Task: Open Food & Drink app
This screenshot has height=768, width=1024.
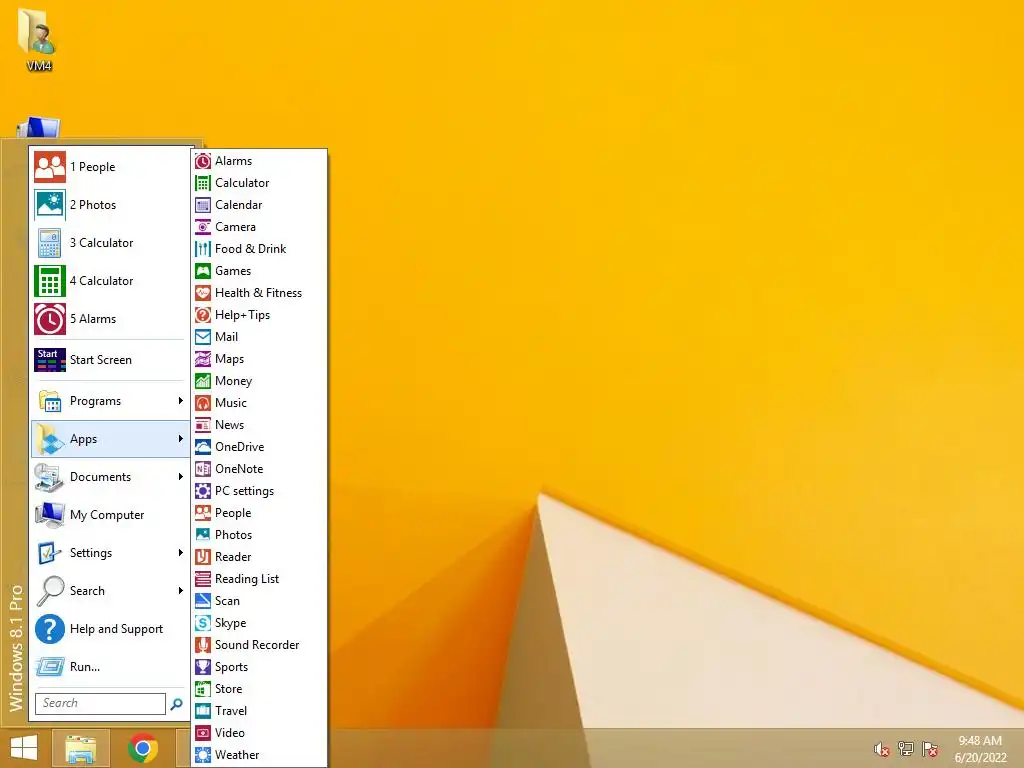Action: coord(259,249)
